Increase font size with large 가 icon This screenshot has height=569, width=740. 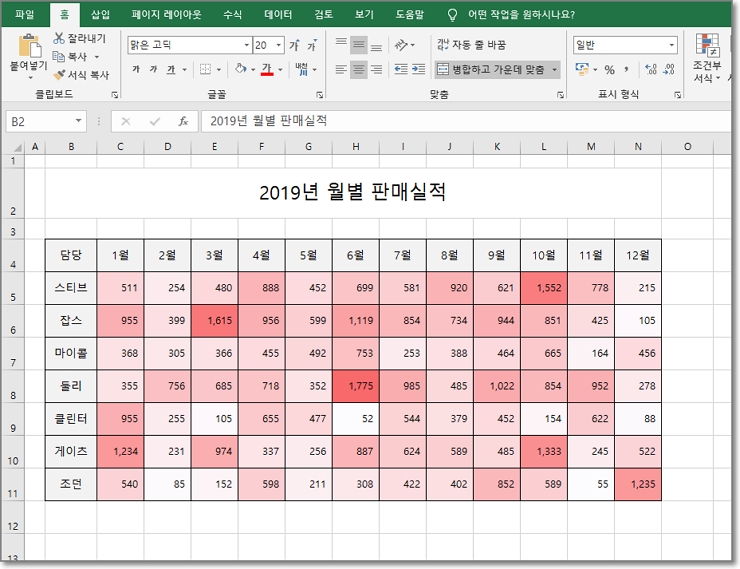coord(294,45)
